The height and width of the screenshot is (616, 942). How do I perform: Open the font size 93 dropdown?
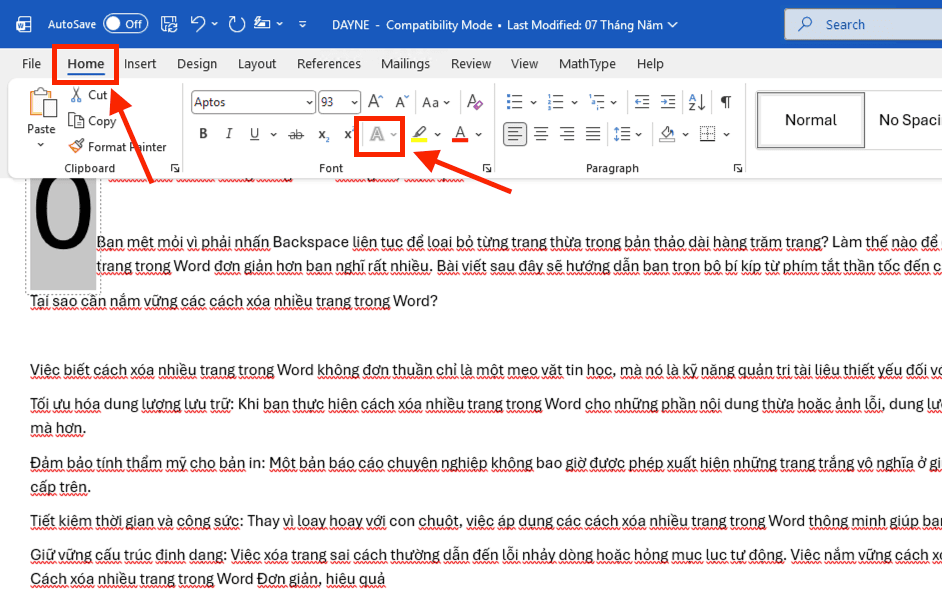(354, 103)
